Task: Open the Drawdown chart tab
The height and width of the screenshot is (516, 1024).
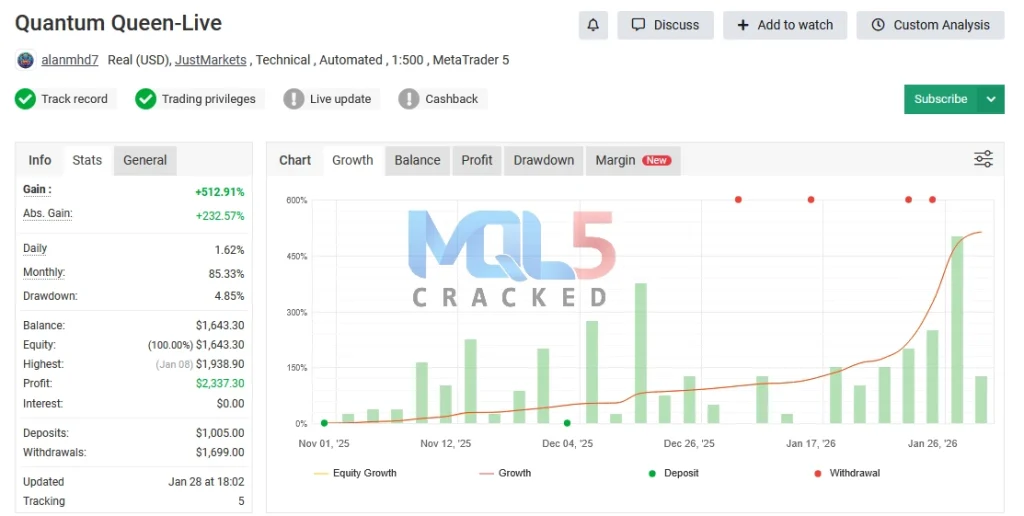Action: click(544, 160)
